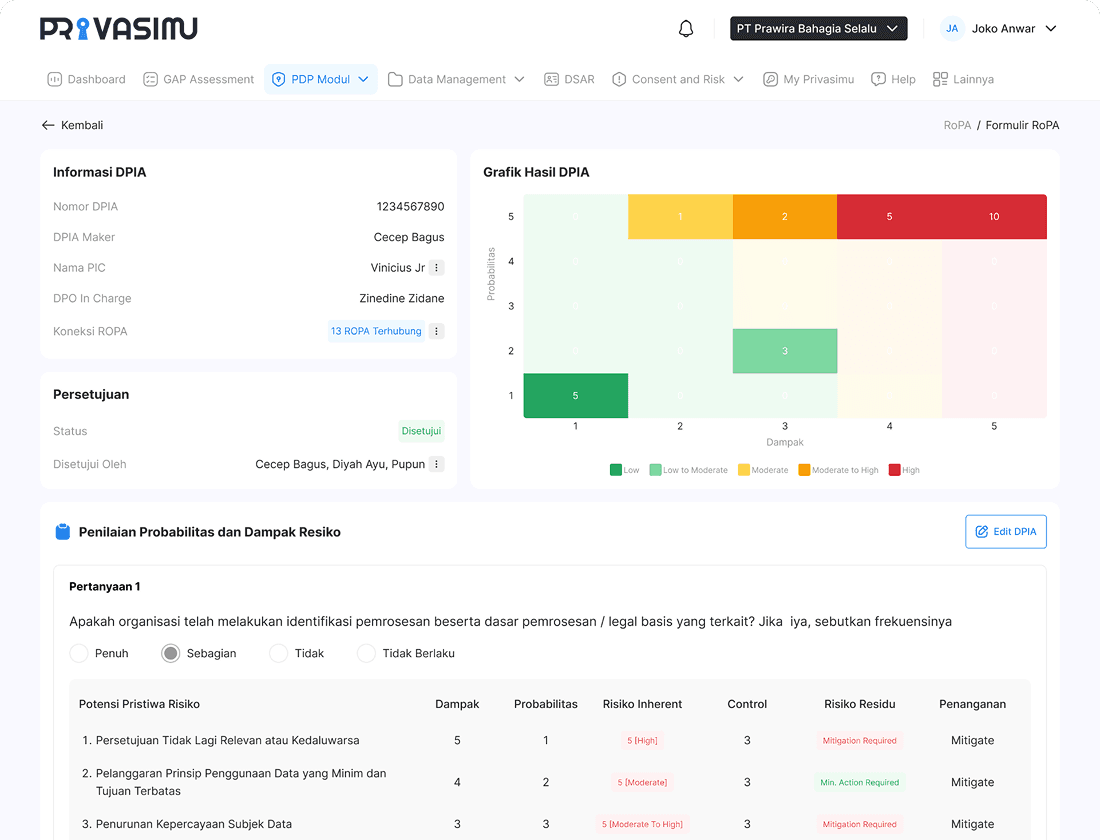
Task: Switch to the Dashboard menu item
Action: pos(86,78)
